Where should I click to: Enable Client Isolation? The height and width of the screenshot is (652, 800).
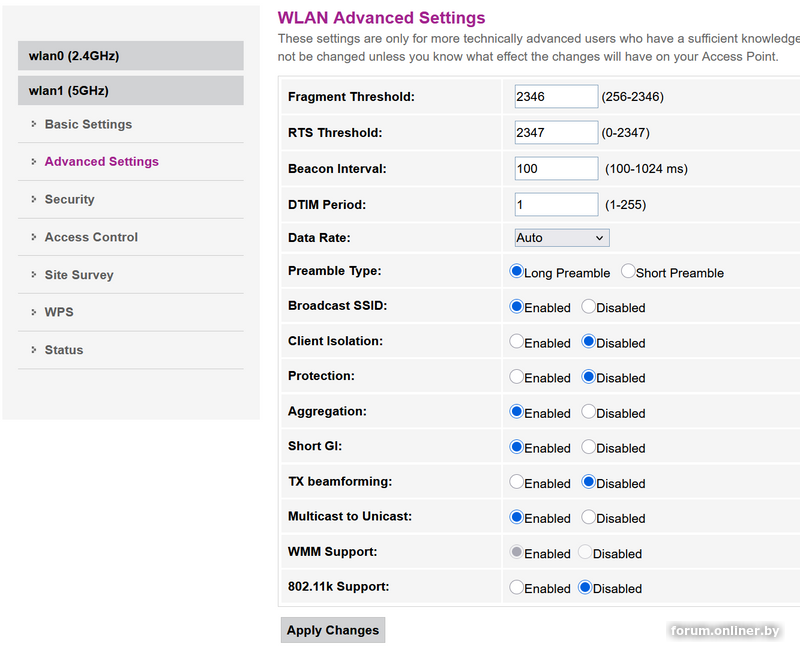click(x=516, y=341)
